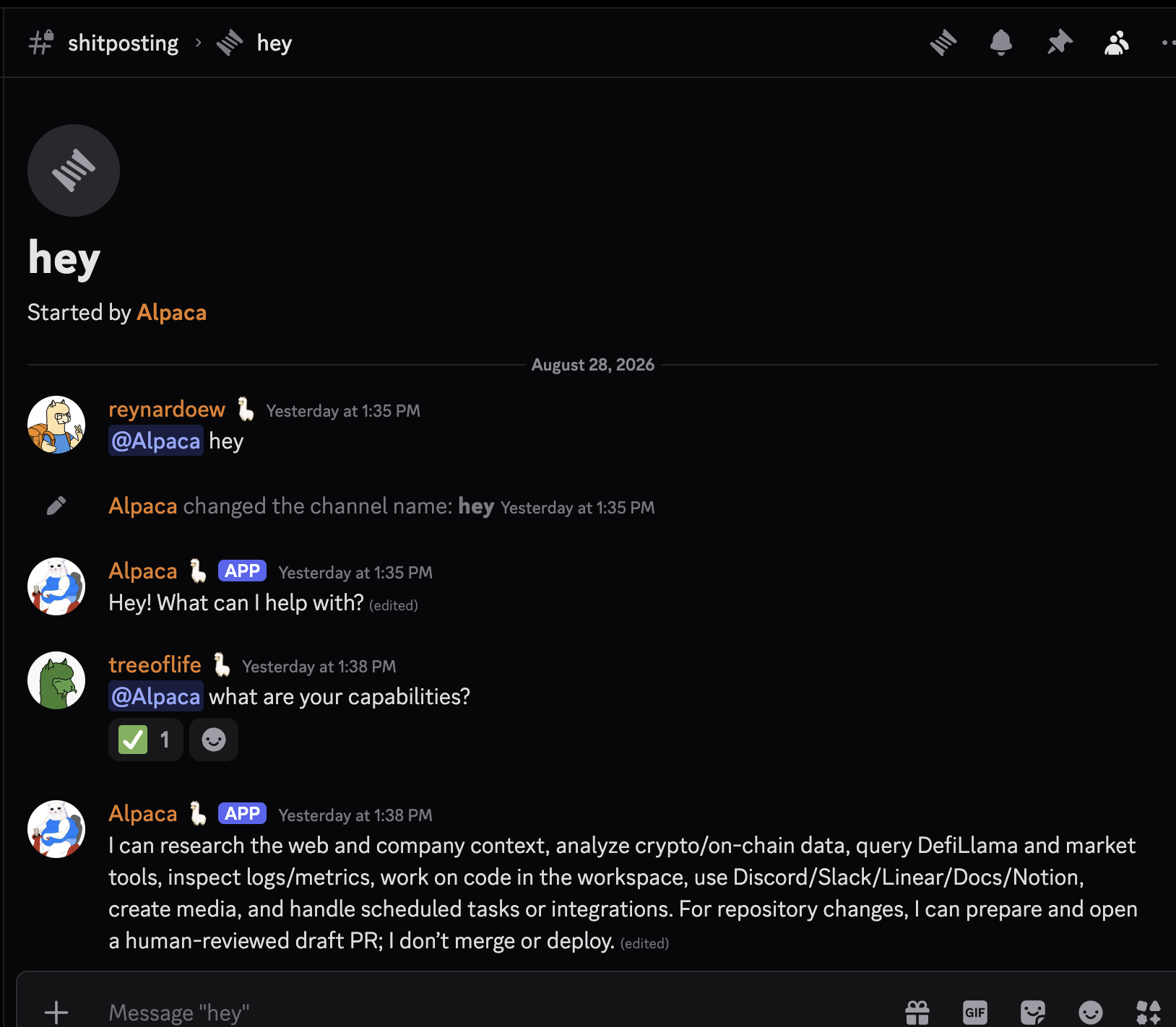
Task: Show the member list icon
Action: (1117, 43)
